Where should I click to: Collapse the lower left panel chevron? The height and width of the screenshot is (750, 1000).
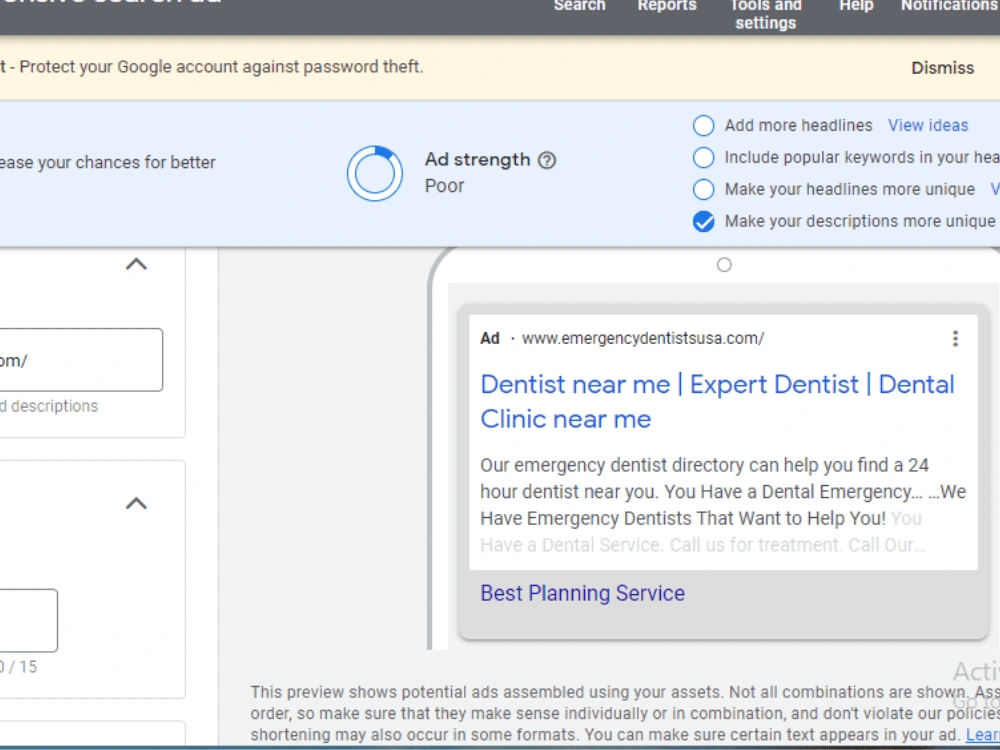[x=136, y=504]
